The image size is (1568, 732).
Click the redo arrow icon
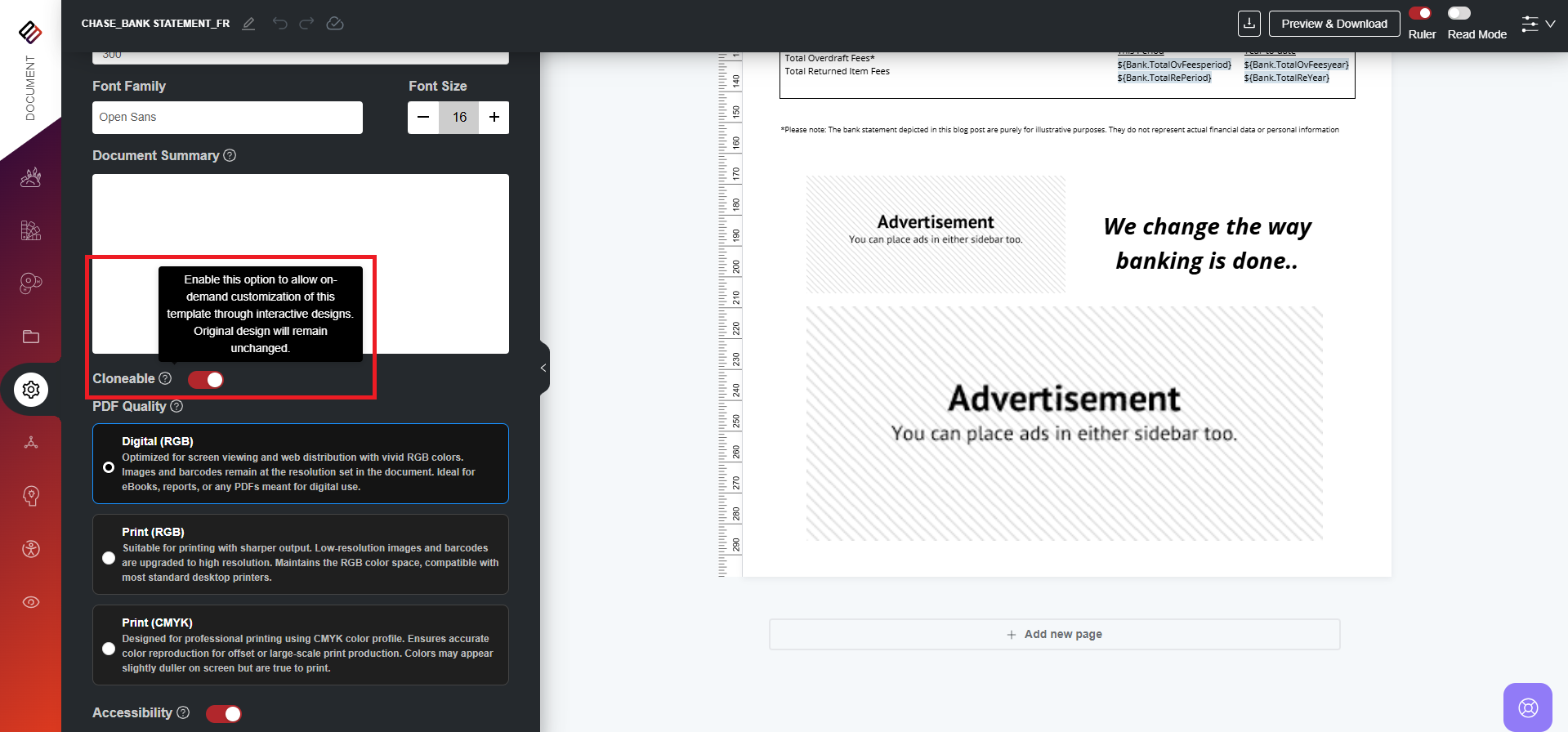pos(306,24)
